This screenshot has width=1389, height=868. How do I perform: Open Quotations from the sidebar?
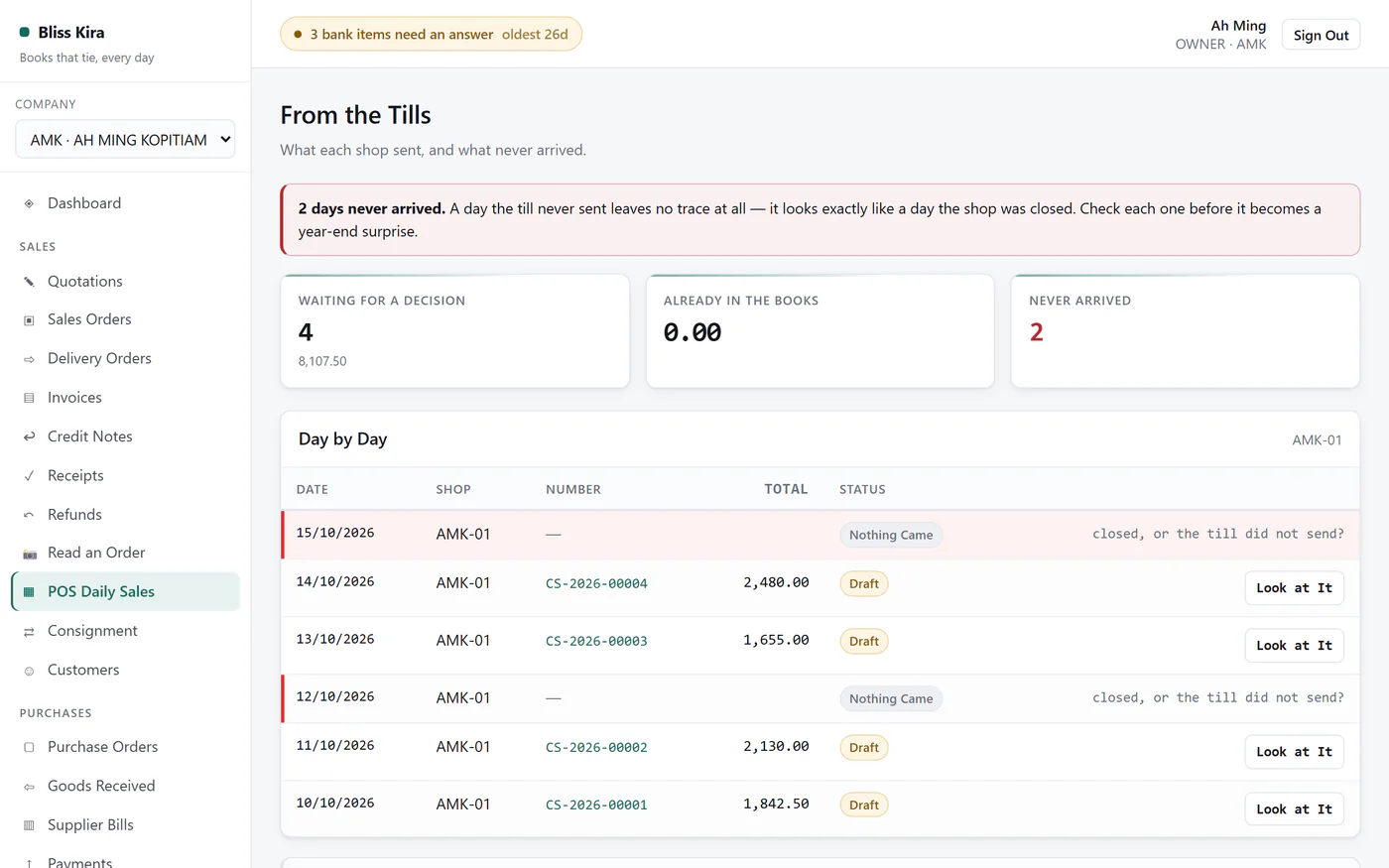[x=125, y=282]
